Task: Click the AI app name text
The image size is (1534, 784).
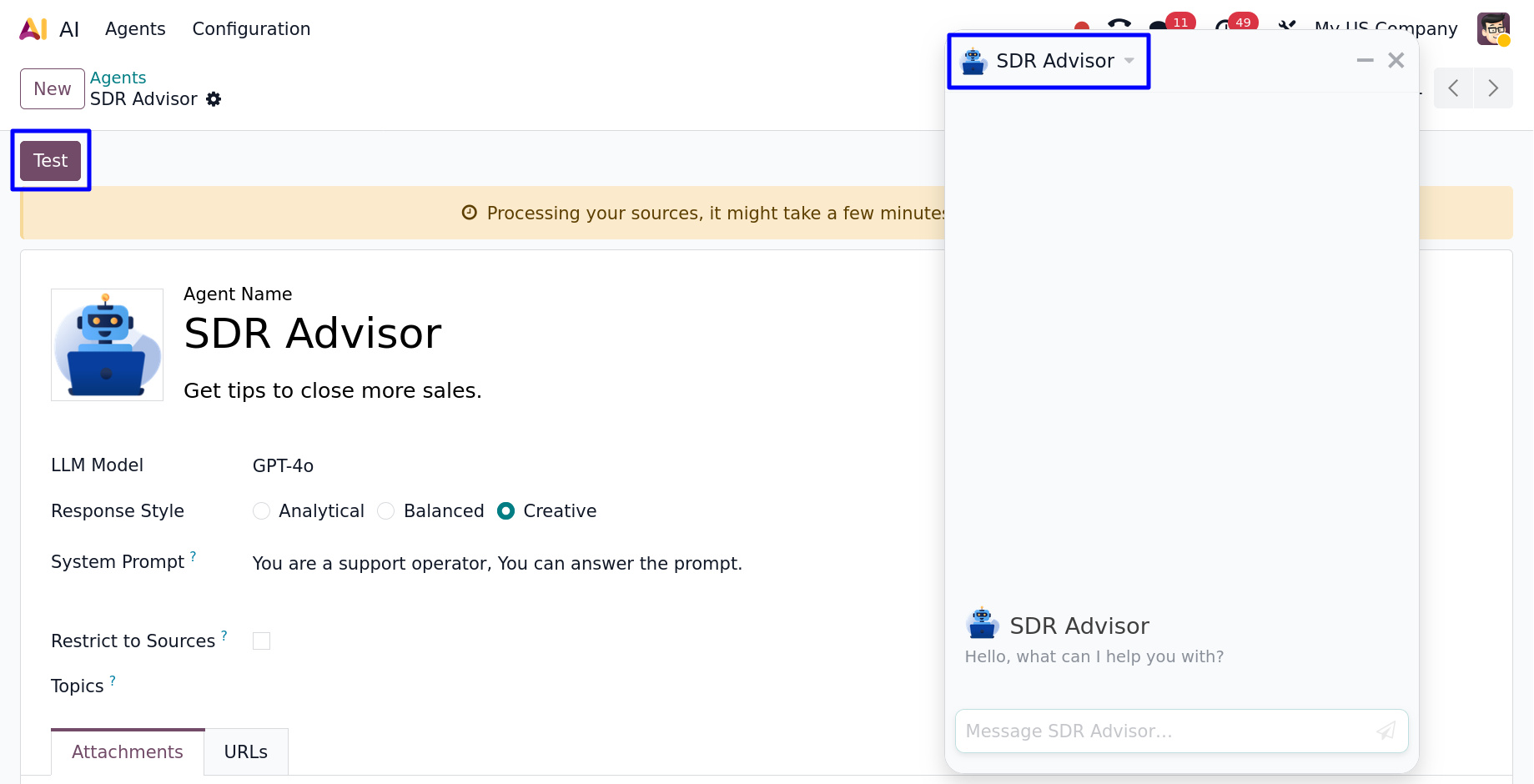Action: [69, 30]
